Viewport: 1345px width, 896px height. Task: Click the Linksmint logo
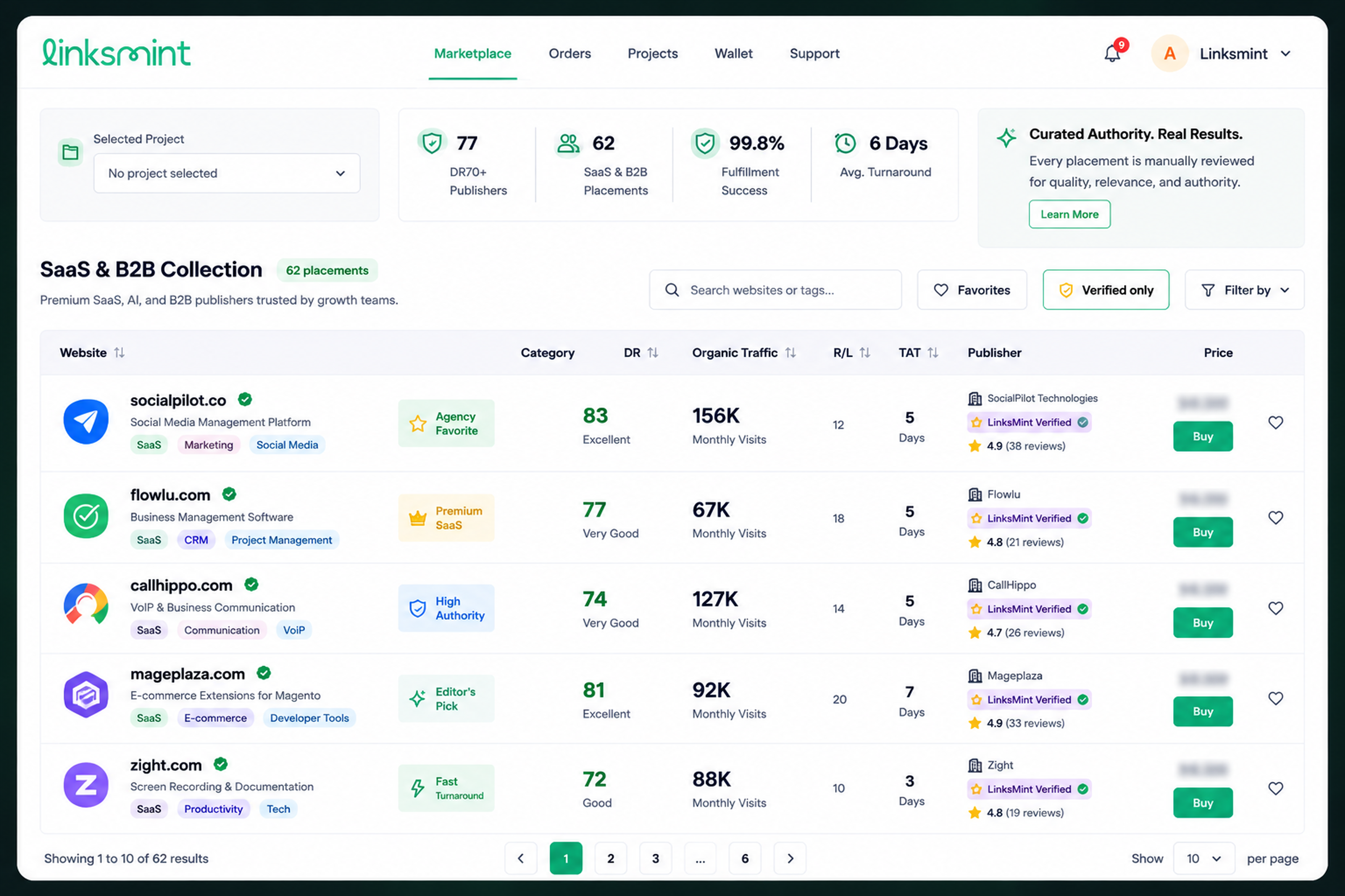click(117, 53)
